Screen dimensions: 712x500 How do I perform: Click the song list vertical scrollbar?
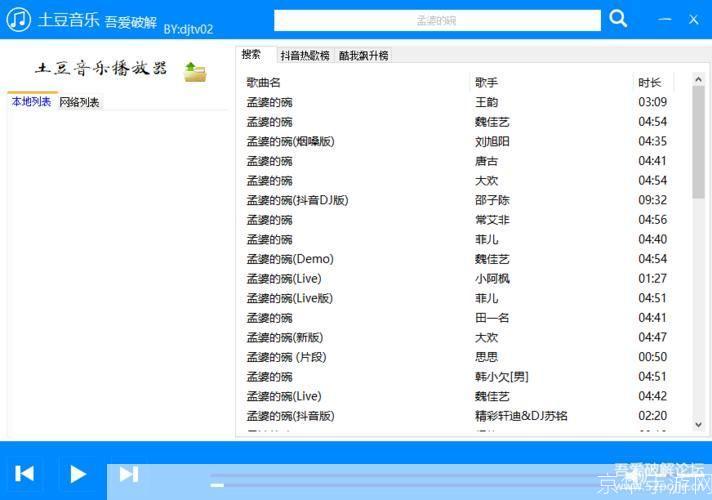pyautogui.click(x=698, y=140)
